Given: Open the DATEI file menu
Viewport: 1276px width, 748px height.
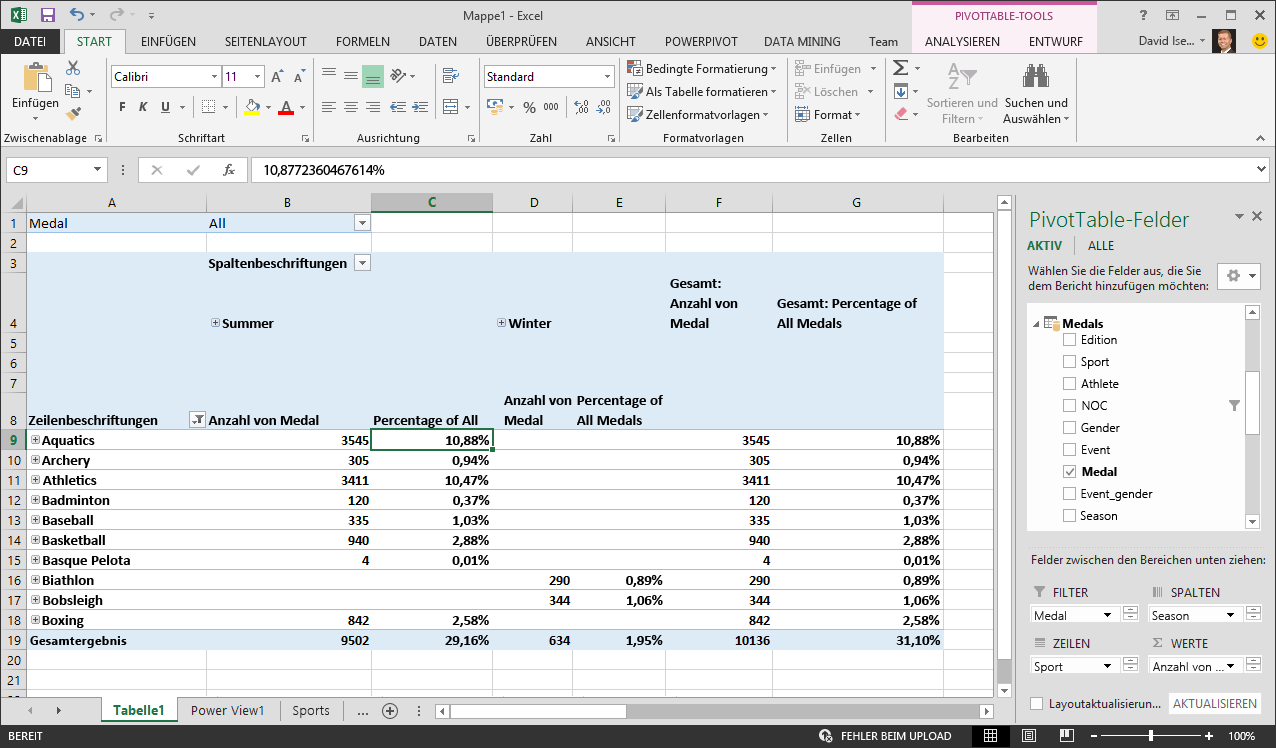Looking at the screenshot, I should (x=30, y=42).
